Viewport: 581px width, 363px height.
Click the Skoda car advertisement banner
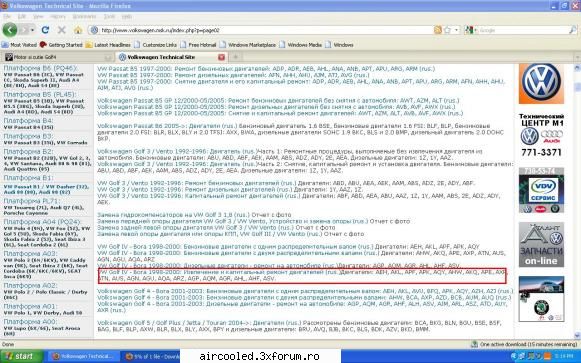tap(541, 299)
